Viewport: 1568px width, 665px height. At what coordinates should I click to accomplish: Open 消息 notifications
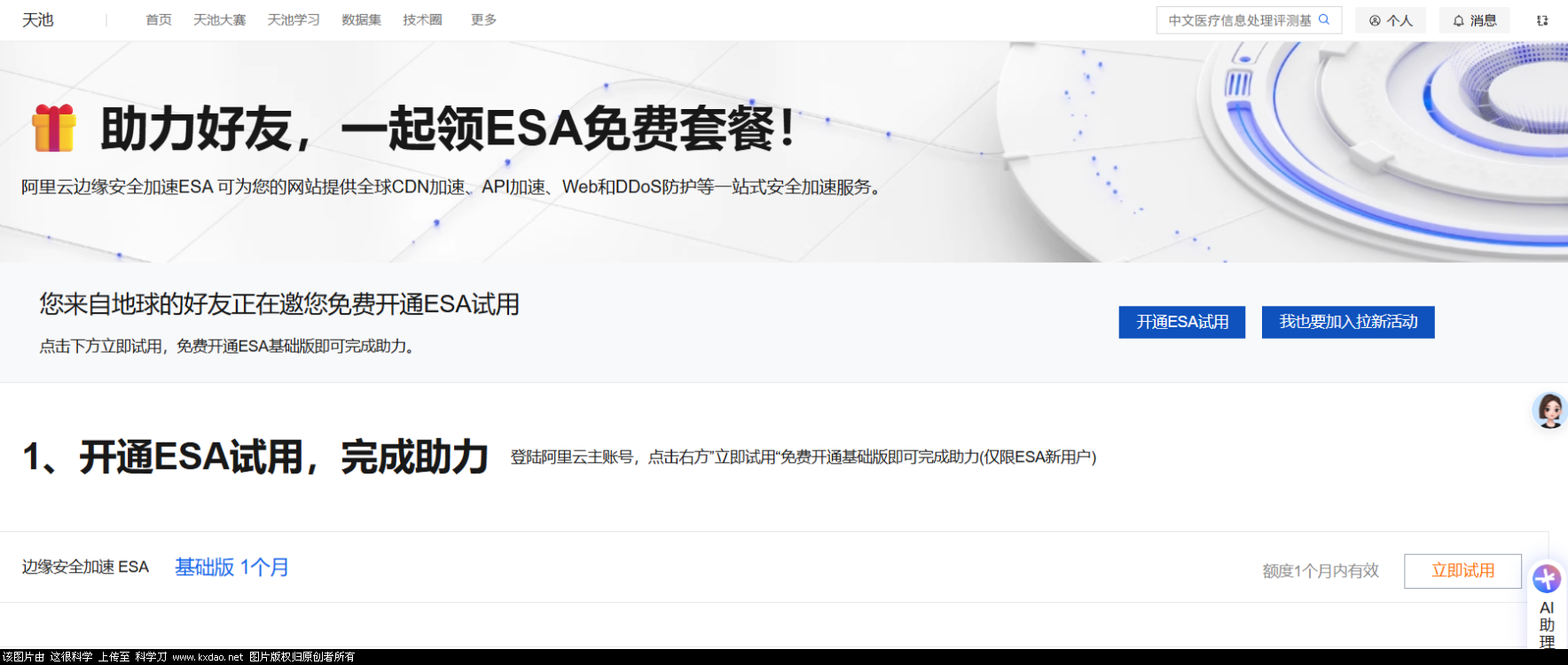tap(1474, 20)
